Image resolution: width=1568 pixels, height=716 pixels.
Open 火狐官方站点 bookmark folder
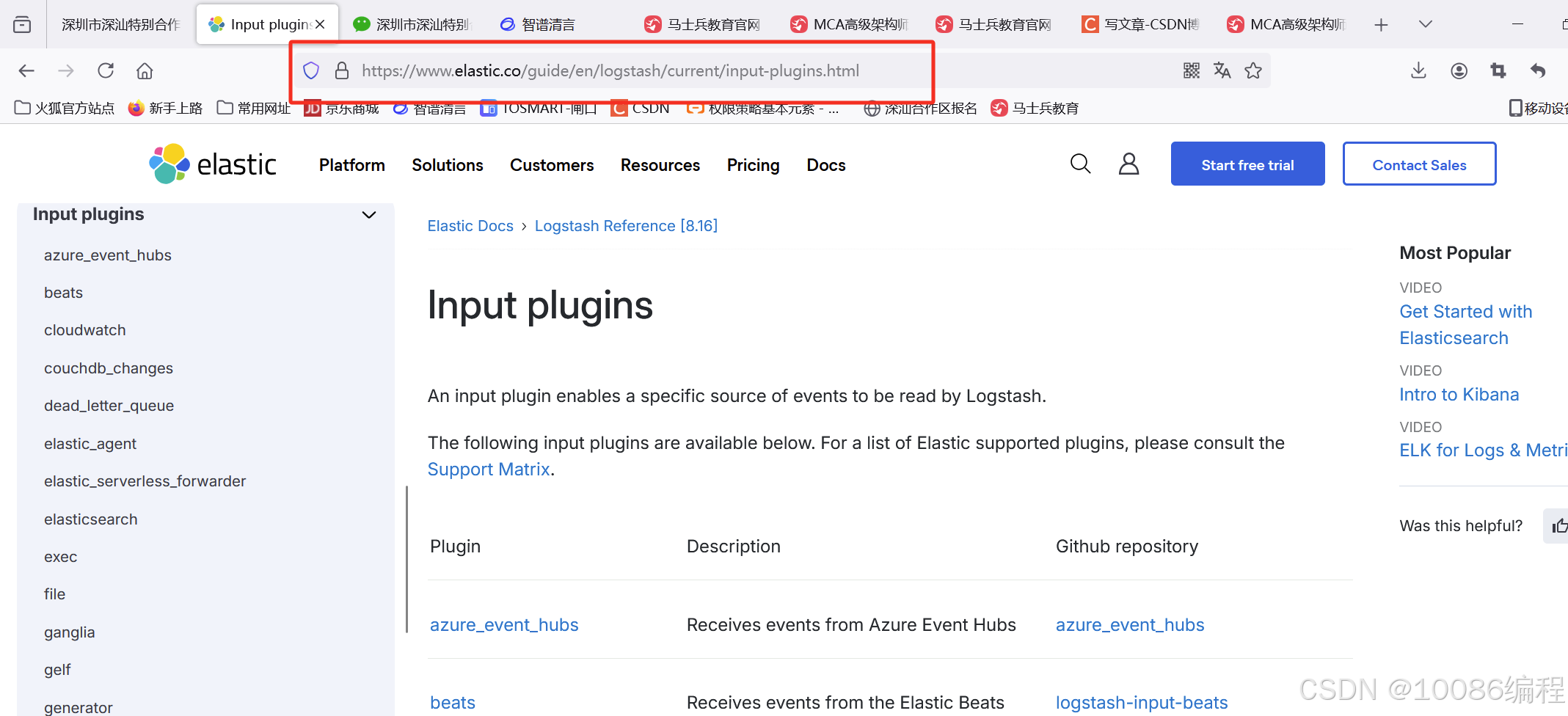coord(65,109)
